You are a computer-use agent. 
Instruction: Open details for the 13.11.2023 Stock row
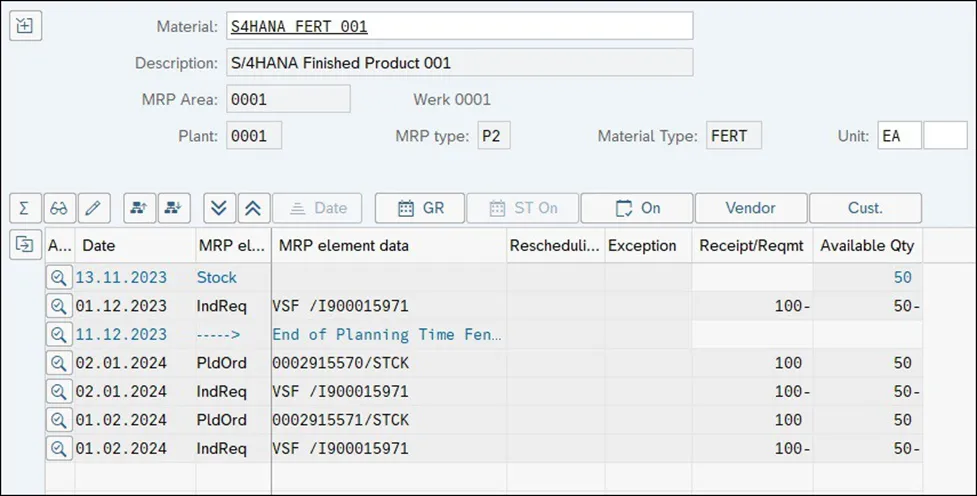[x=58, y=277]
